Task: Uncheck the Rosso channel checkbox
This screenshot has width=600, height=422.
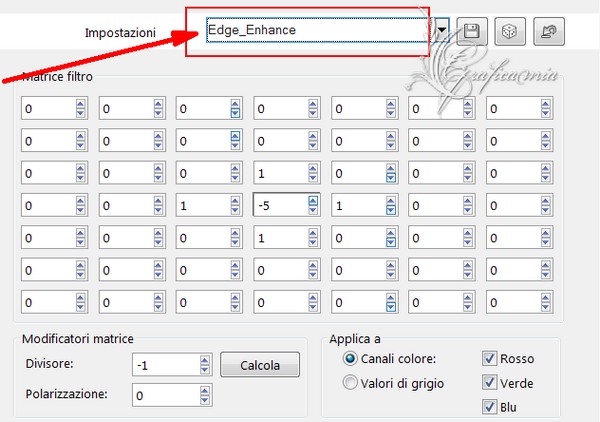Action: [489, 358]
